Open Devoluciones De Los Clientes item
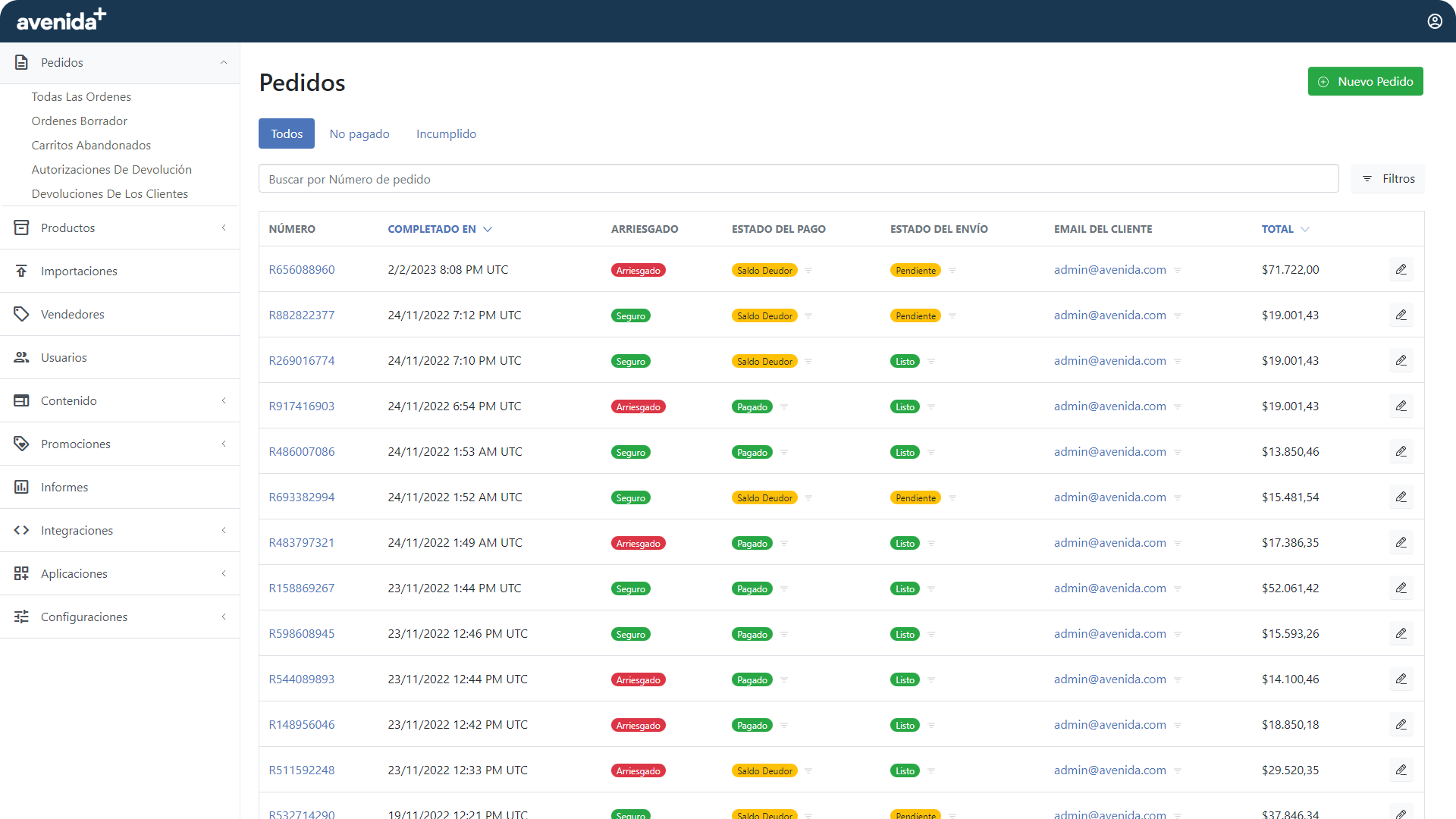The image size is (1456, 819). [110, 193]
